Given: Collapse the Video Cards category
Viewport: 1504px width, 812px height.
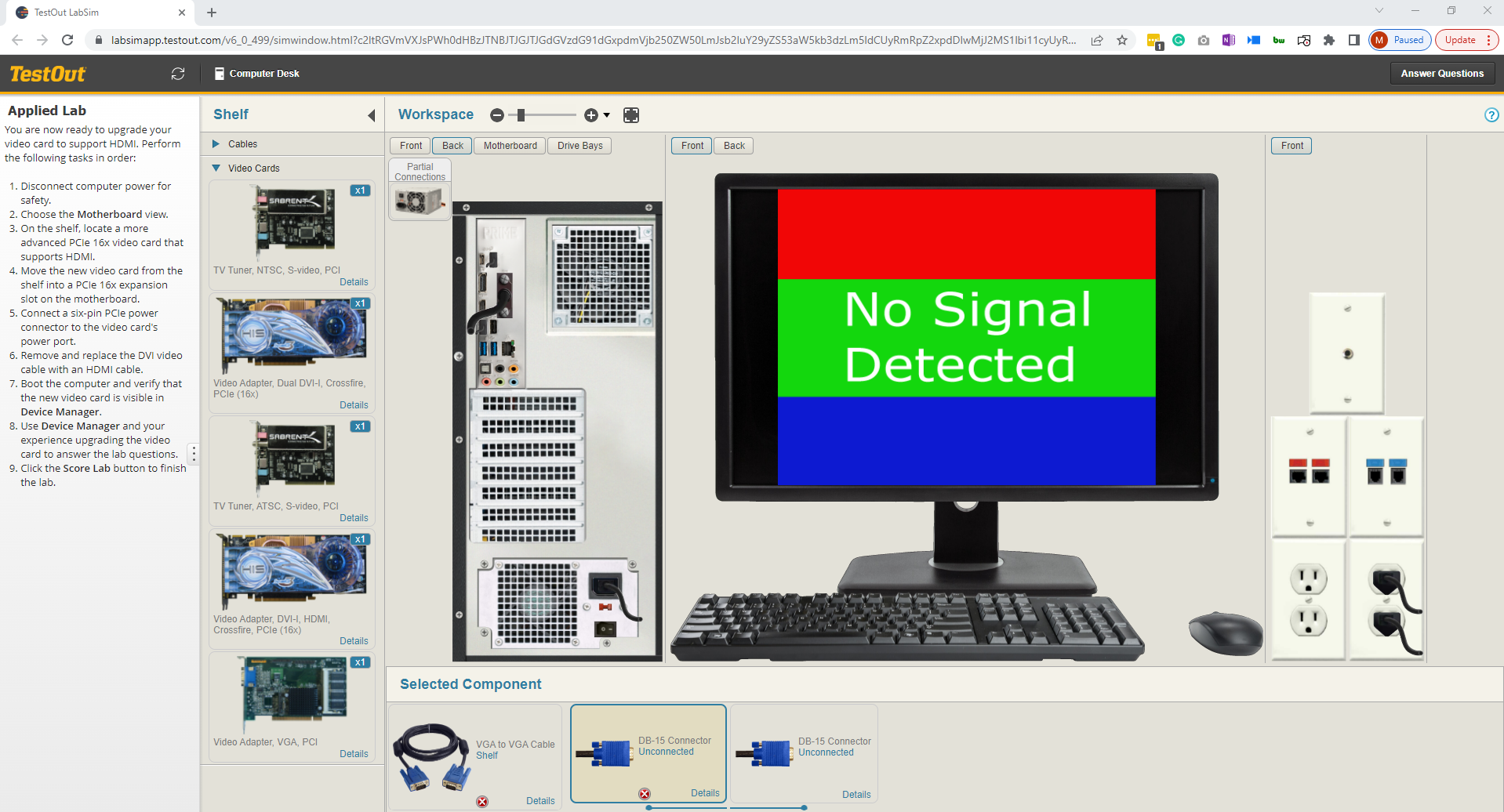Looking at the screenshot, I should pos(216,169).
